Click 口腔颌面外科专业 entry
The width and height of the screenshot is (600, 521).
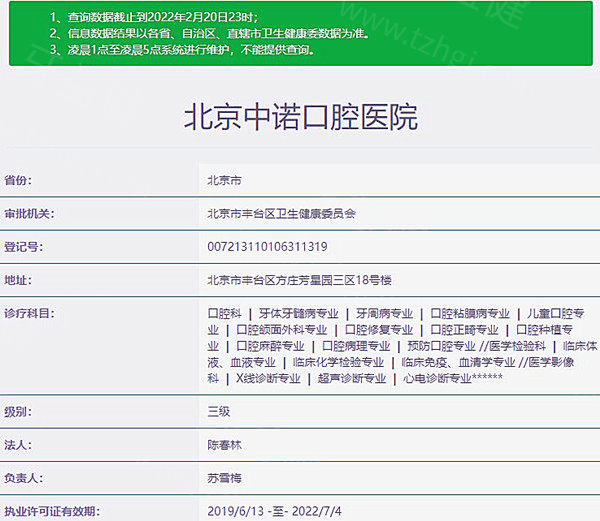[282, 330]
